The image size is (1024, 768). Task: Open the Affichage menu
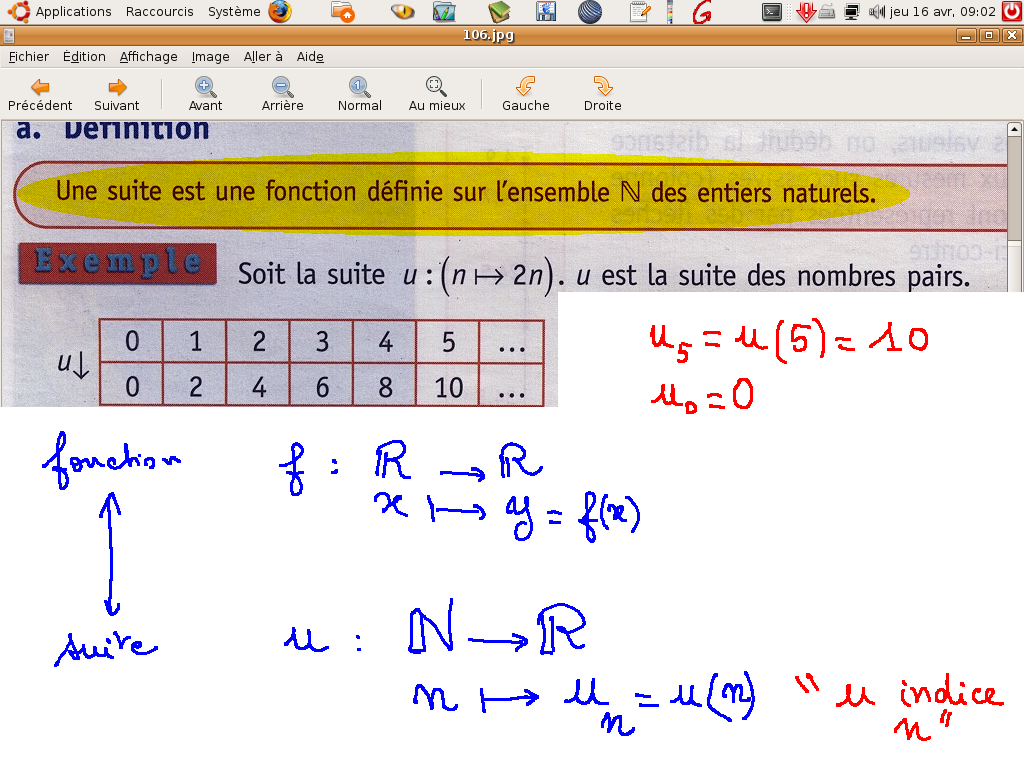[148, 57]
